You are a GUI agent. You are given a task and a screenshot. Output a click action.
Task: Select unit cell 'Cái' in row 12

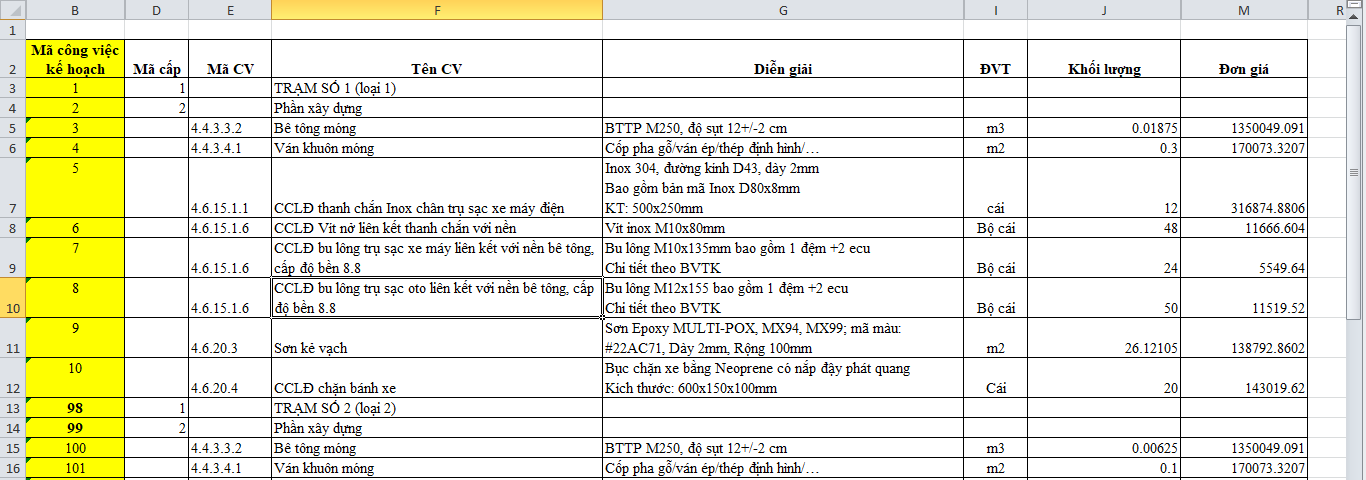(995, 378)
